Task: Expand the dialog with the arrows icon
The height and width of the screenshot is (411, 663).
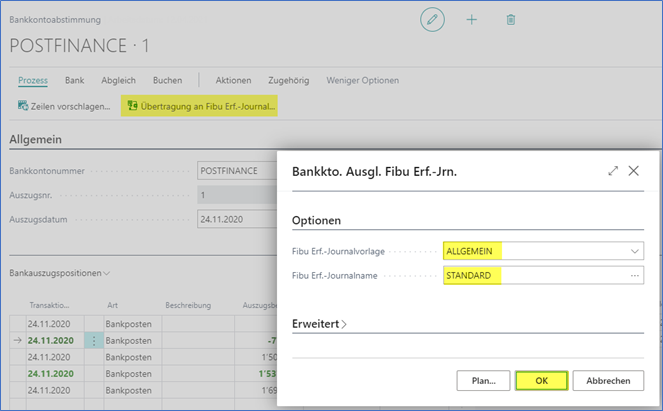Action: click(613, 171)
